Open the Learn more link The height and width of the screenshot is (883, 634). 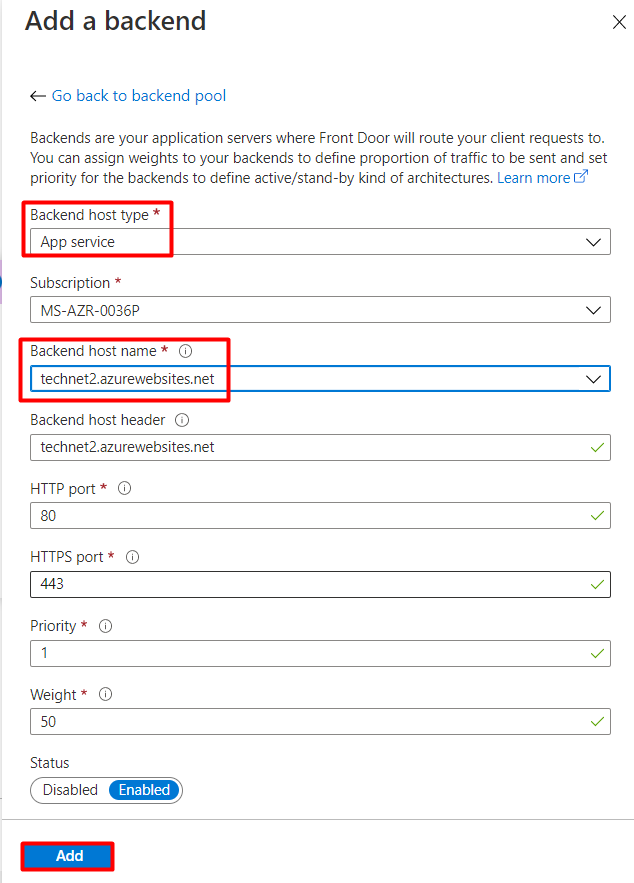(533, 178)
